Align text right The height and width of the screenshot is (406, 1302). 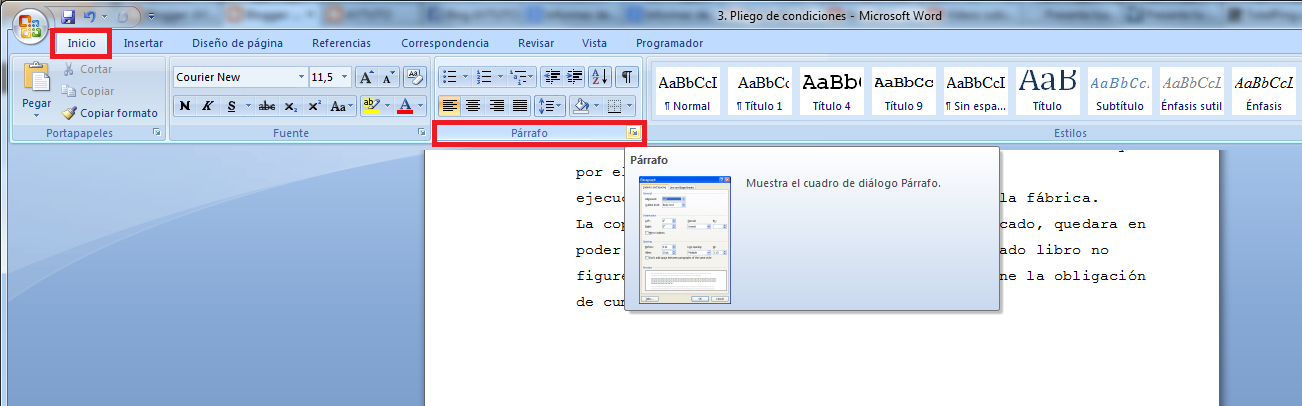[x=497, y=105]
